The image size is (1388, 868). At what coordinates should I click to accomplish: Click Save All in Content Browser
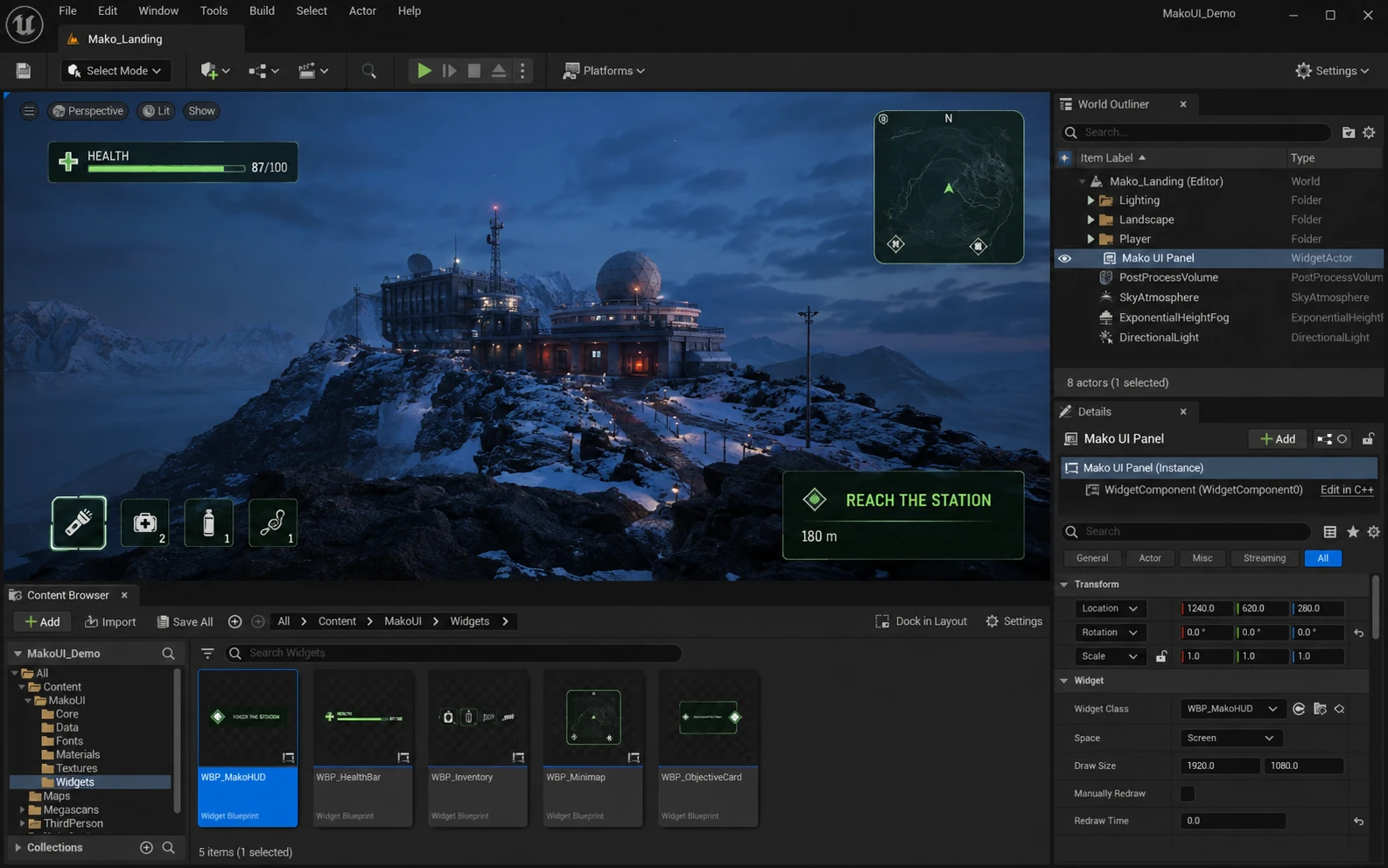click(x=185, y=622)
